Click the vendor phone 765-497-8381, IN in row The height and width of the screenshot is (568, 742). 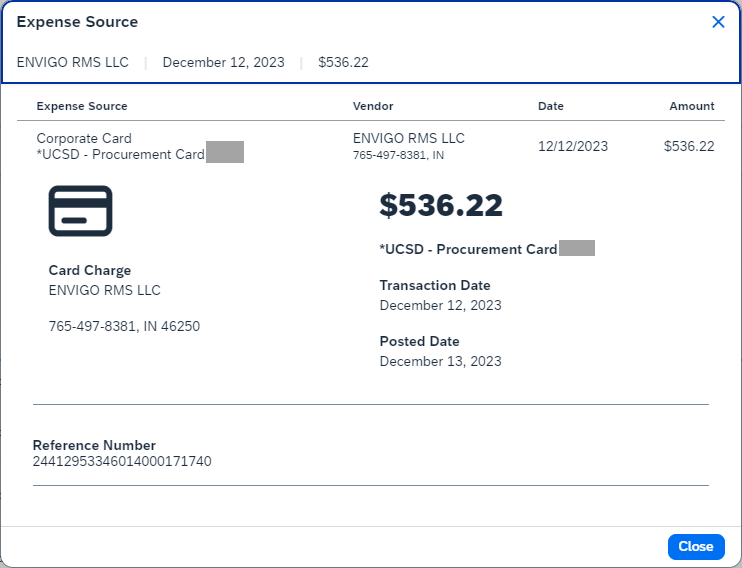point(398,156)
